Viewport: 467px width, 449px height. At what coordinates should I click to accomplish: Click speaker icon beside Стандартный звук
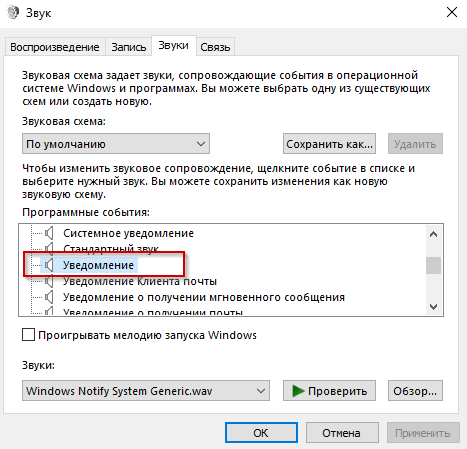tap(49, 248)
